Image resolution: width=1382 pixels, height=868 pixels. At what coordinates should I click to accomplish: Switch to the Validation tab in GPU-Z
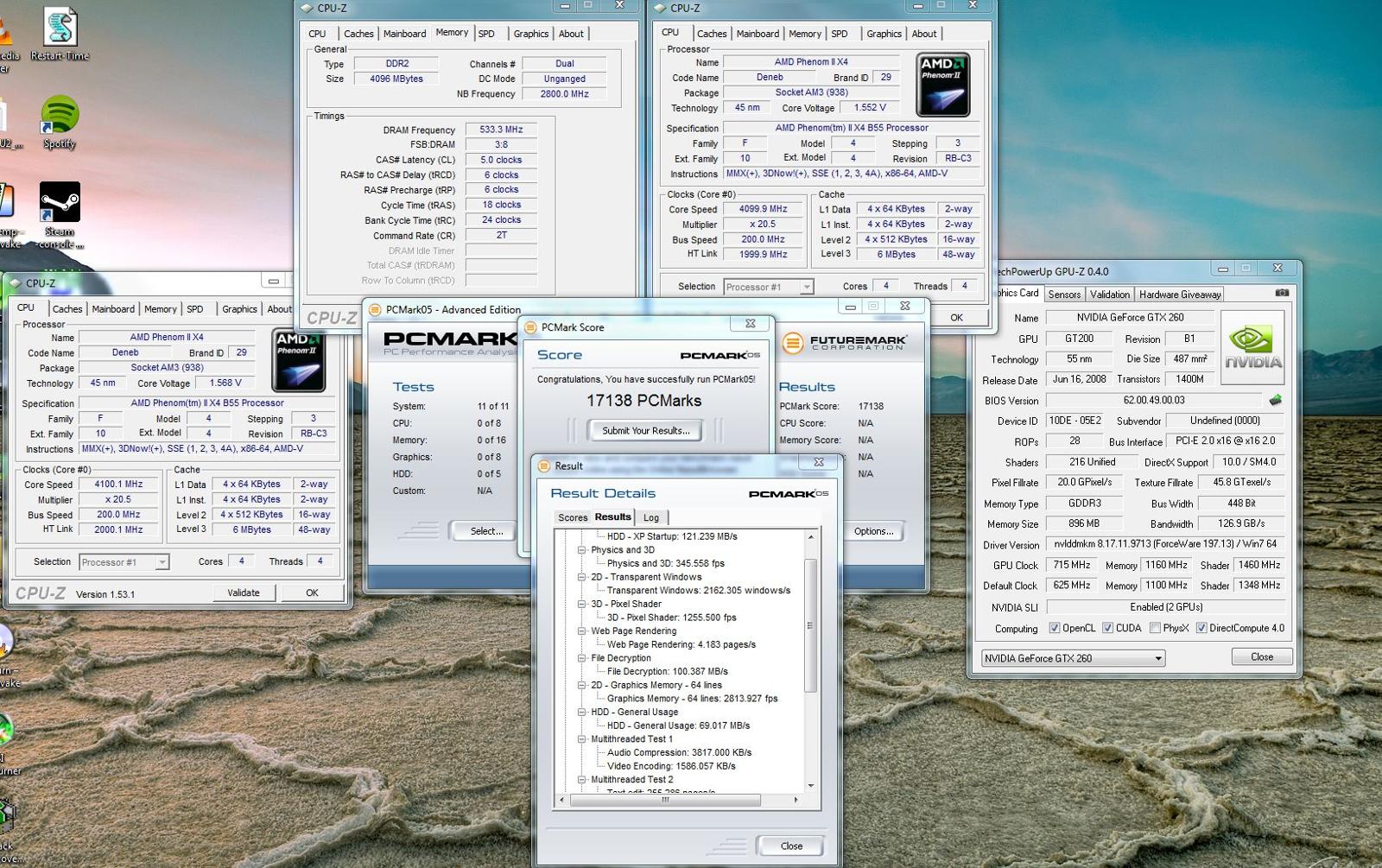point(1109,295)
